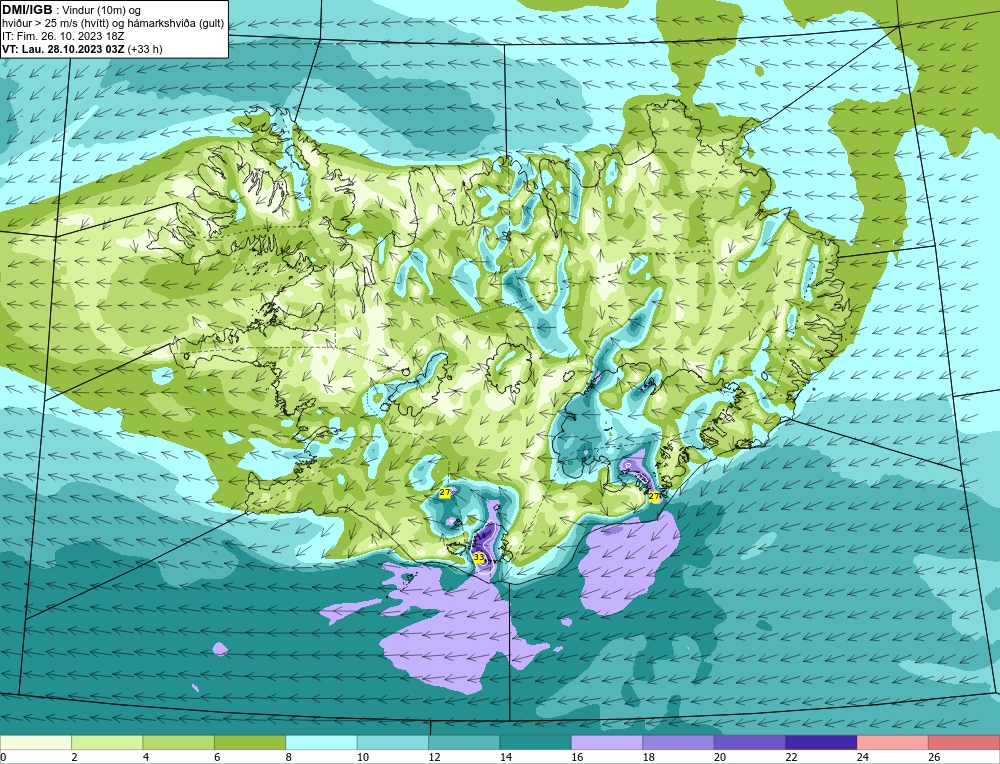Select the 16–18 m/s lavender legend swatch
1000x764 pixels.
(x=607, y=742)
